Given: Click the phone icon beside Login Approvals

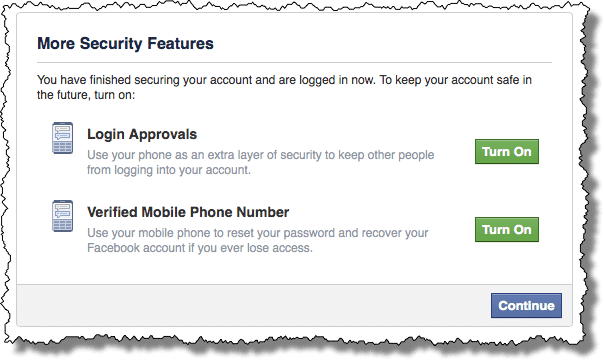Looking at the screenshot, I should tap(62, 138).
